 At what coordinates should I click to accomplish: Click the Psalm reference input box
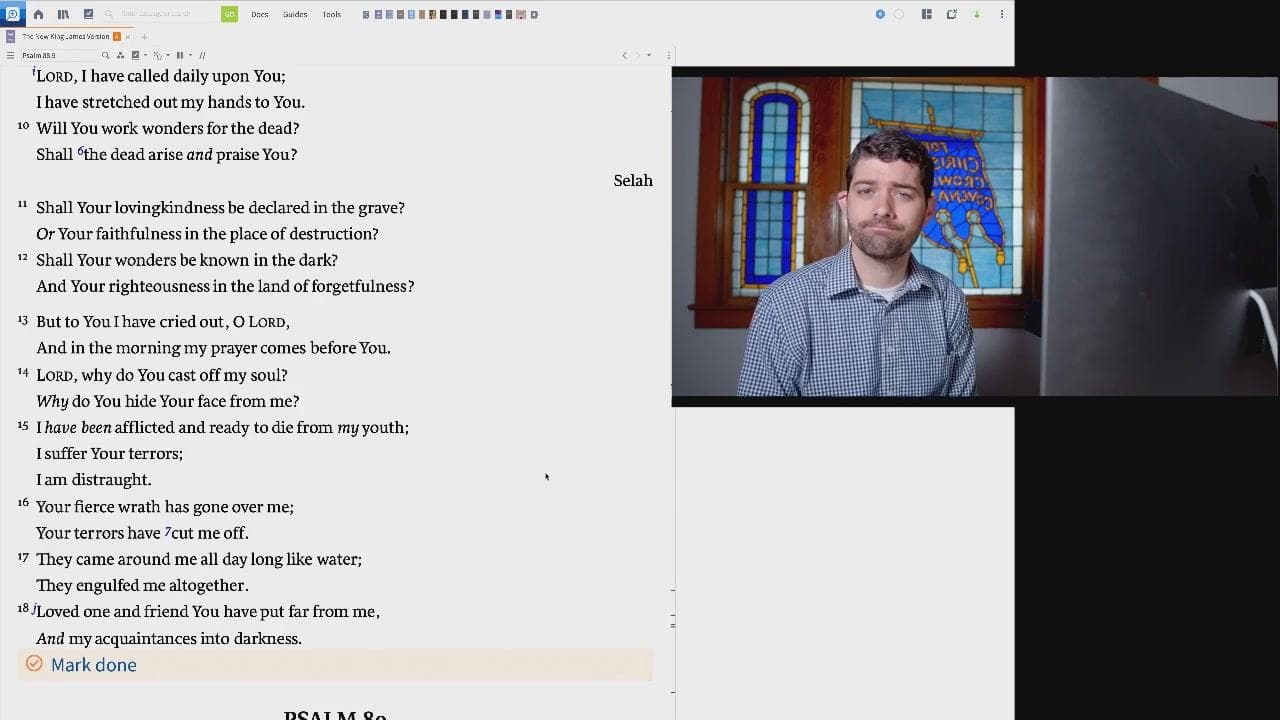tap(58, 55)
